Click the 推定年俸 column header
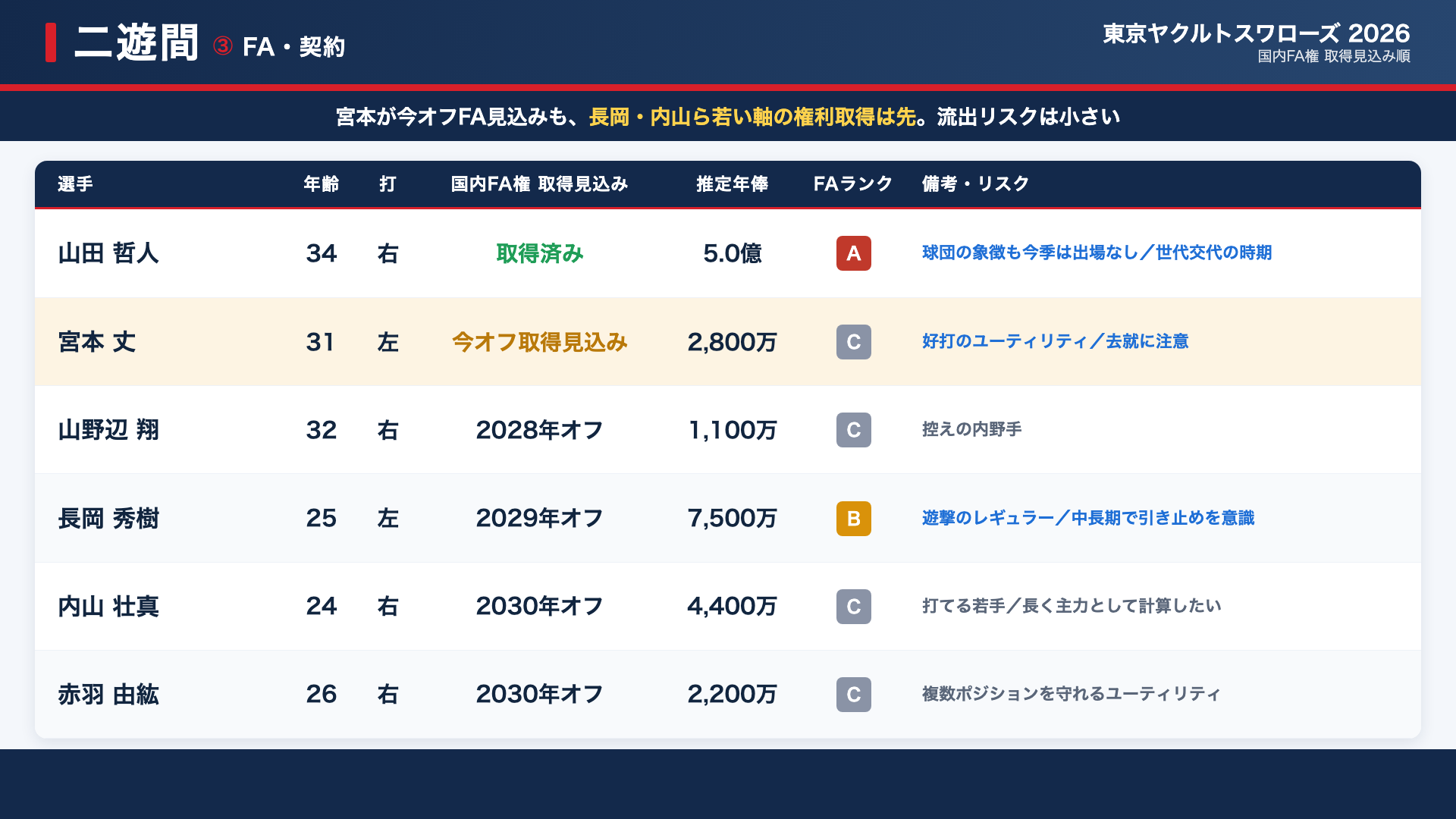 tap(732, 184)
